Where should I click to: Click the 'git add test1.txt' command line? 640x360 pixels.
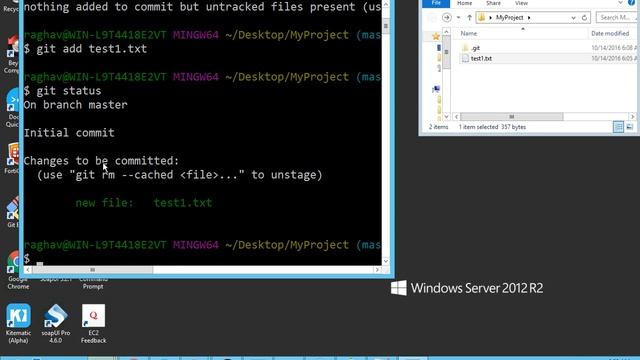pyautogui.click(x=85, y=49)
